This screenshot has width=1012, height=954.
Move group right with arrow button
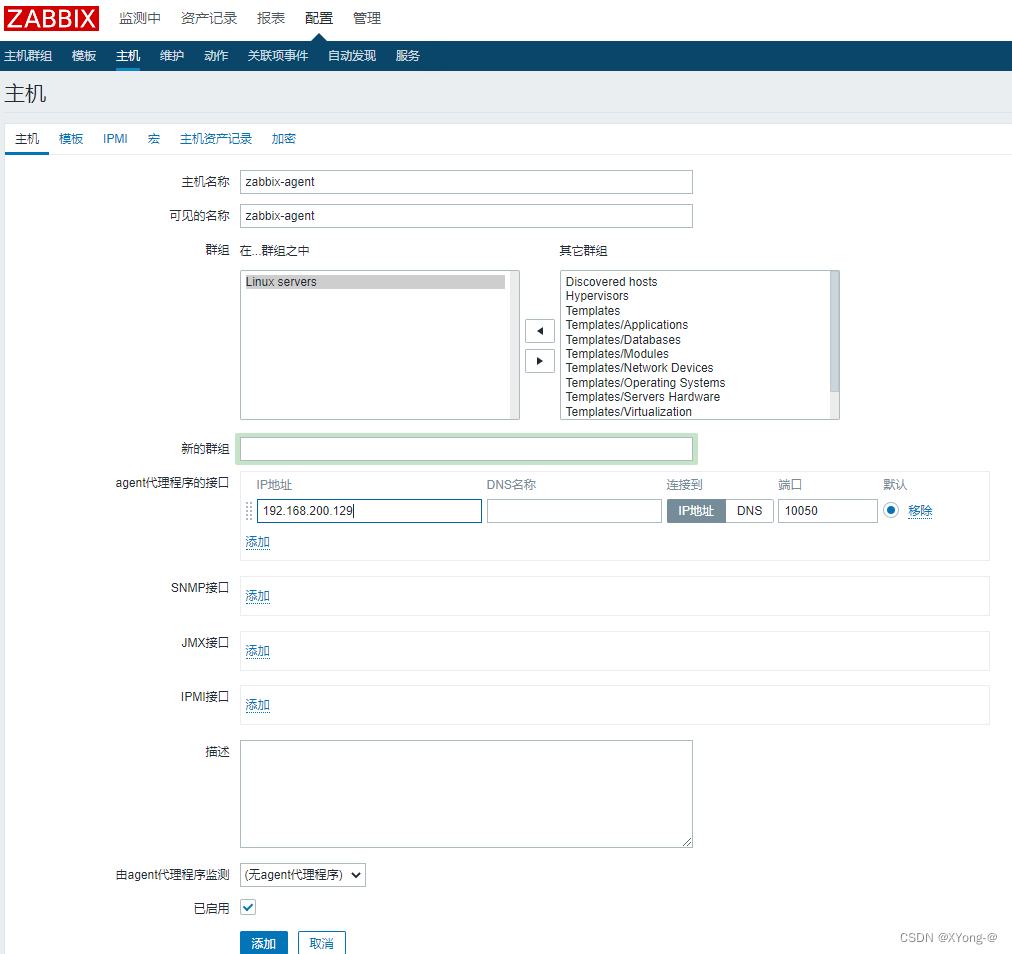pos(540,361)
